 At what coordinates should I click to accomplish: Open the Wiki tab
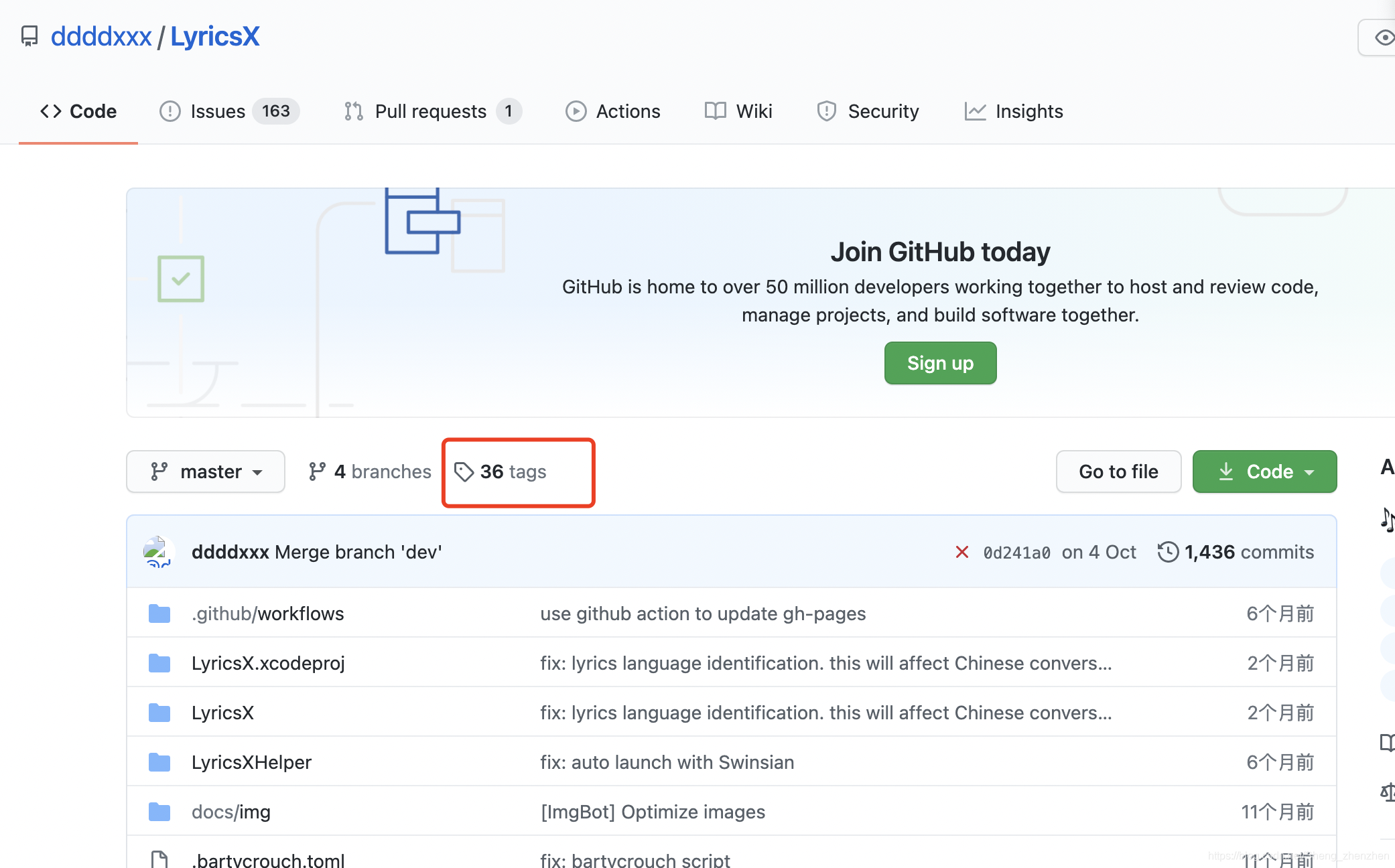point(738,111)
